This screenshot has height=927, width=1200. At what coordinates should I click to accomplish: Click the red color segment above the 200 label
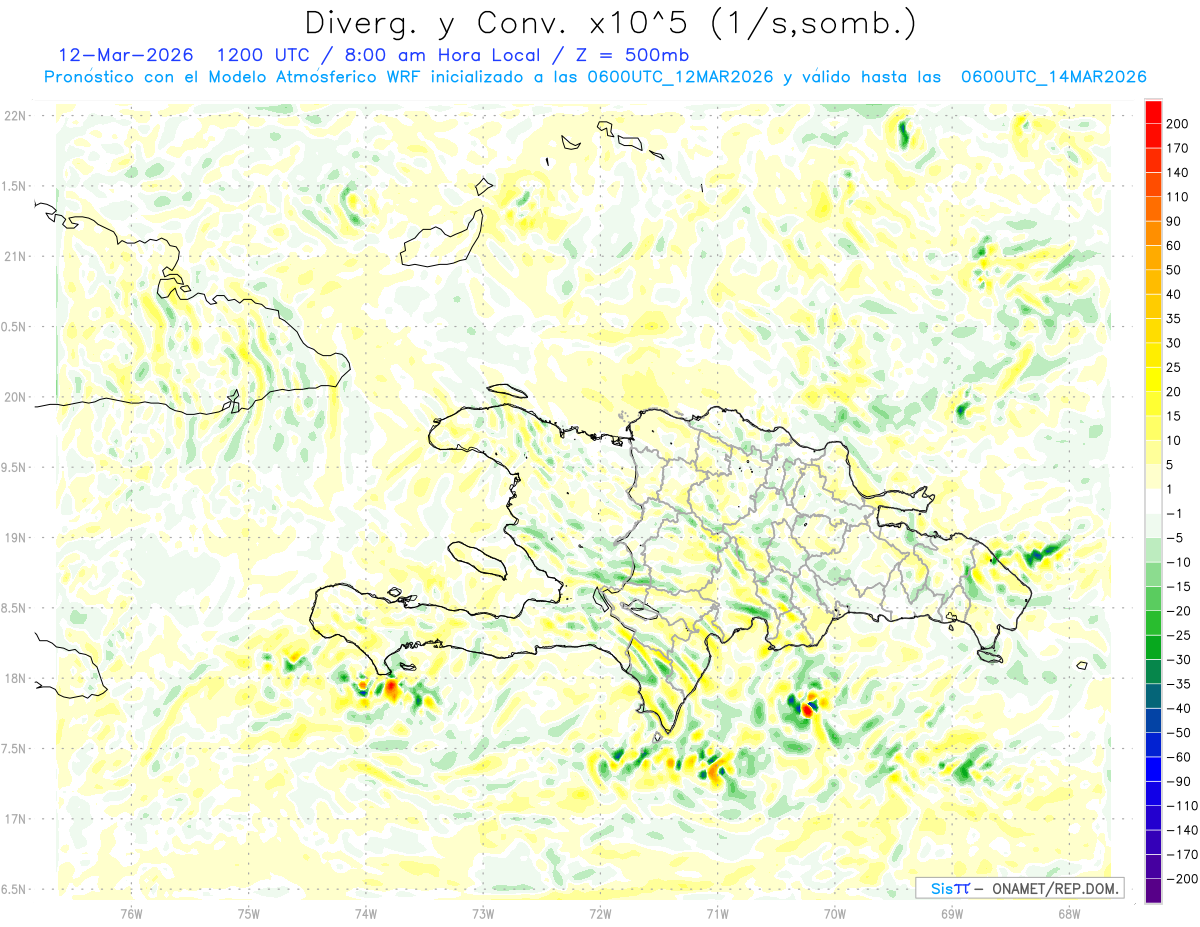1153,111
